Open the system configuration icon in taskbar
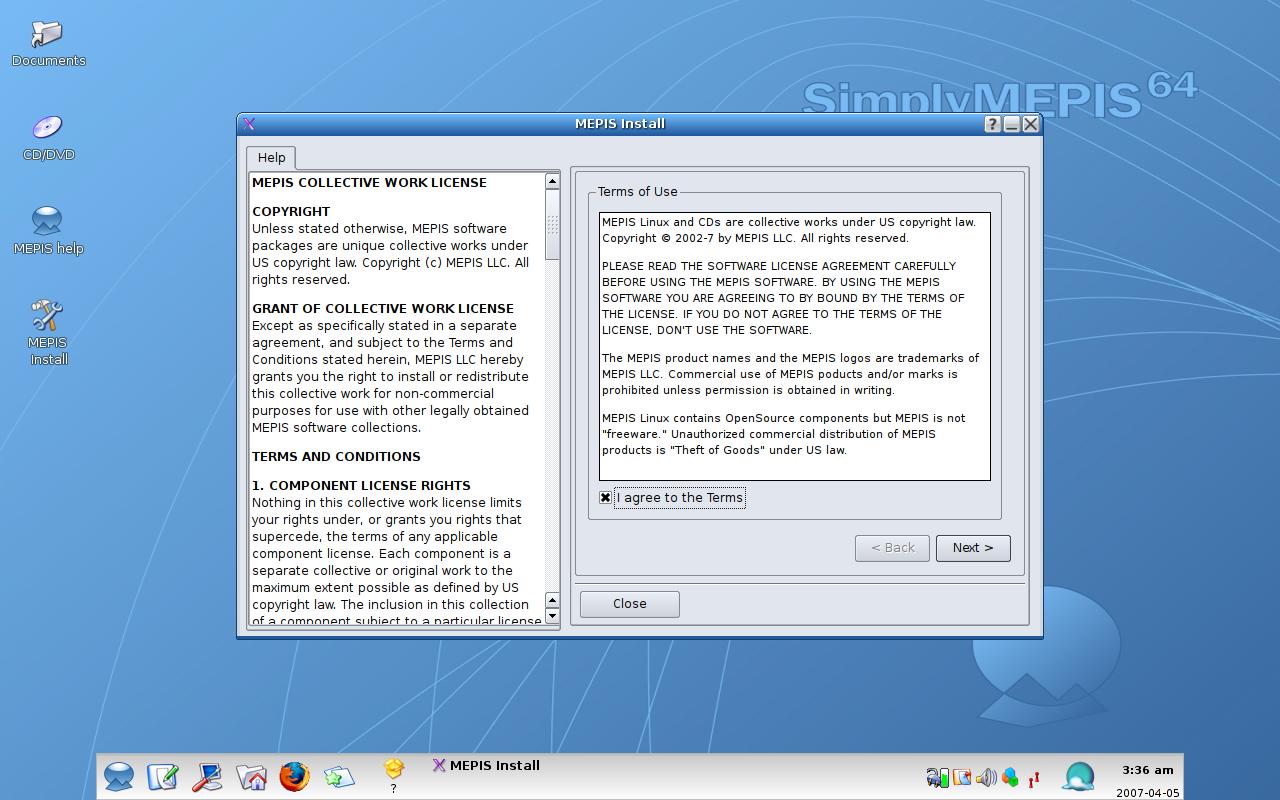The image size is (1280, 800). tap(207, 776)
